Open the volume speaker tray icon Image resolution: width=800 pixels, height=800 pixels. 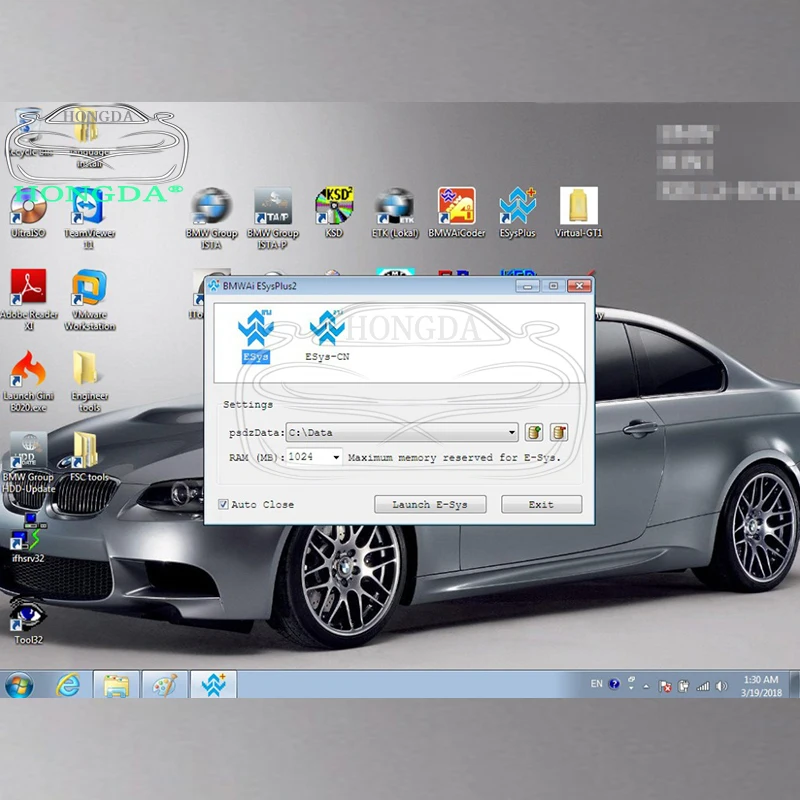click(721, 686)
